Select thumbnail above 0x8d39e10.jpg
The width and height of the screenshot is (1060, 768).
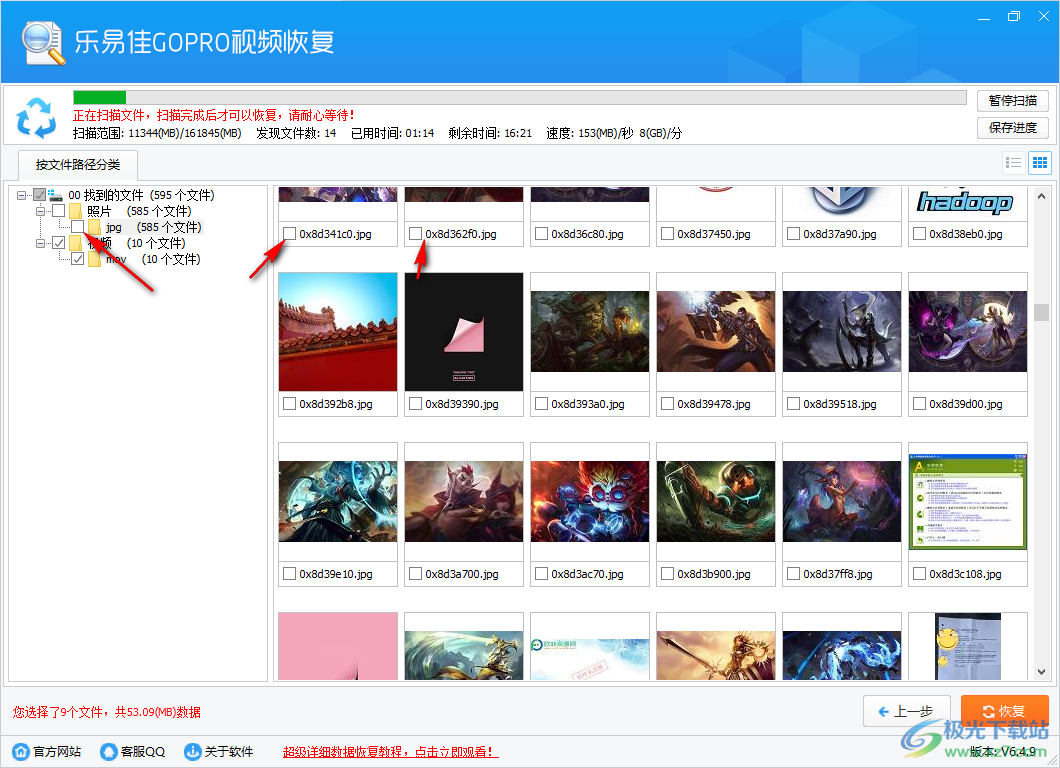[338, 502]
